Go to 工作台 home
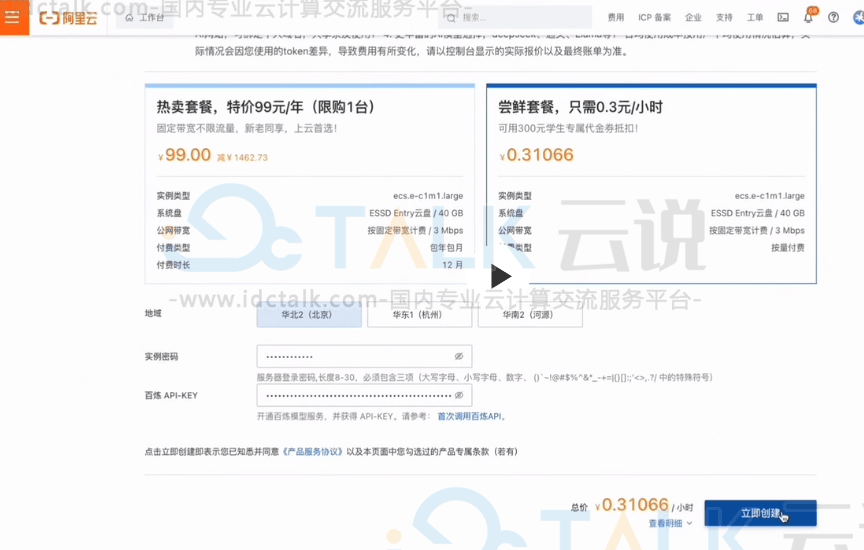Image resolution: width=864 pixels, height=550 pixels. (145, 18)
